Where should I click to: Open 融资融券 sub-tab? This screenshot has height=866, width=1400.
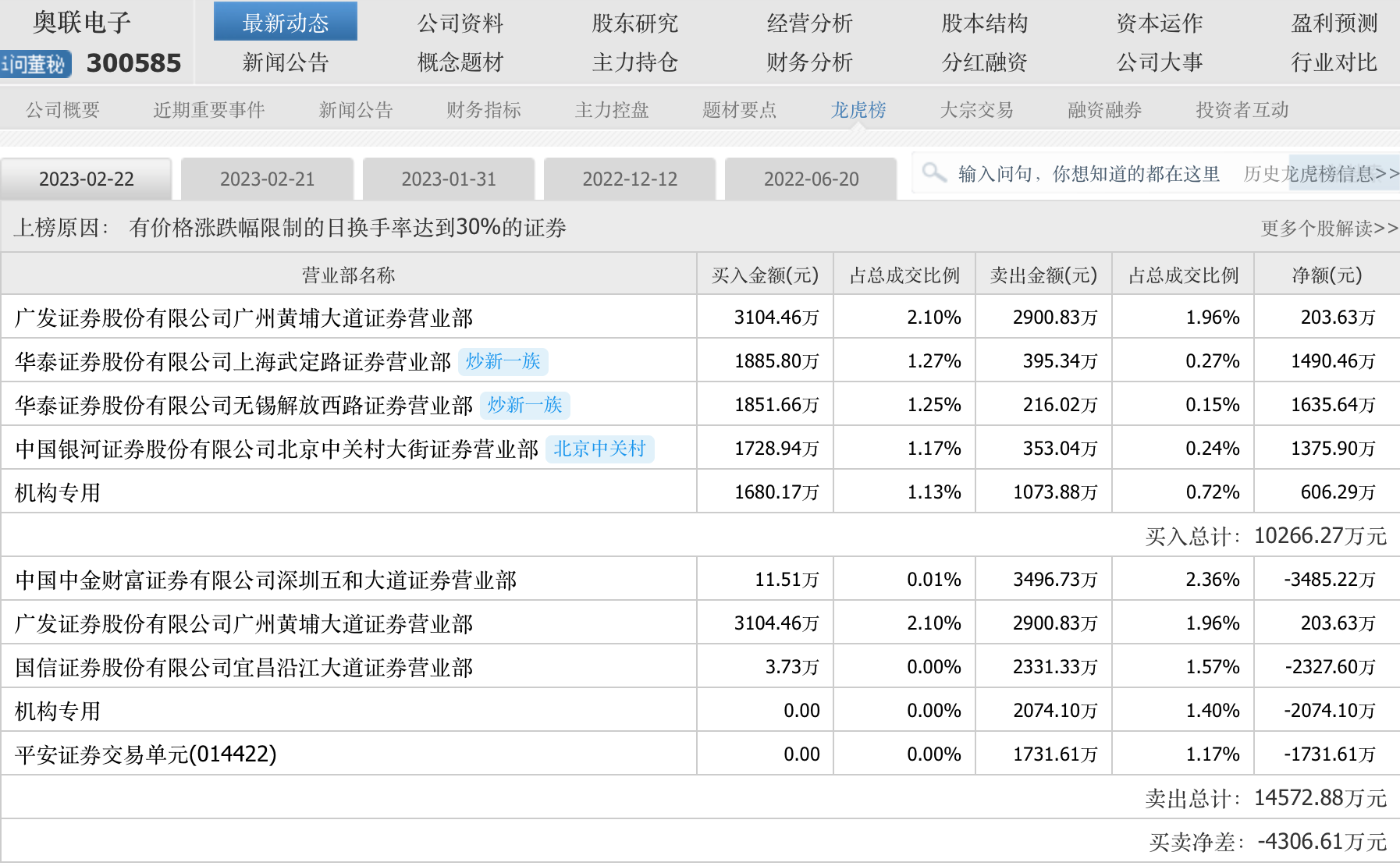(x=1104, y=110)
